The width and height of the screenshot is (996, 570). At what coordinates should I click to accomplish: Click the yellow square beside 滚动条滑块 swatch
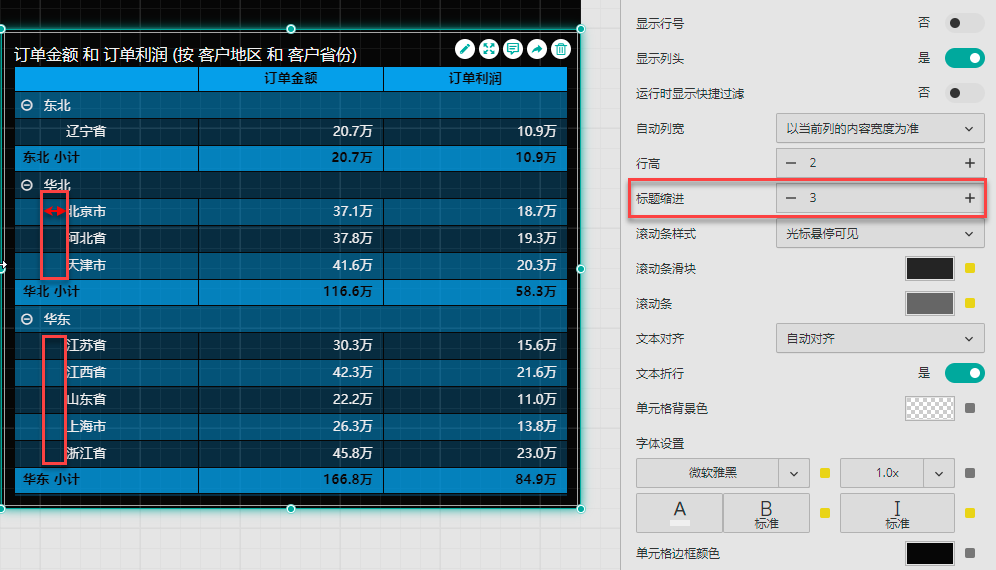pyautogui.click(x=970, y=268)
